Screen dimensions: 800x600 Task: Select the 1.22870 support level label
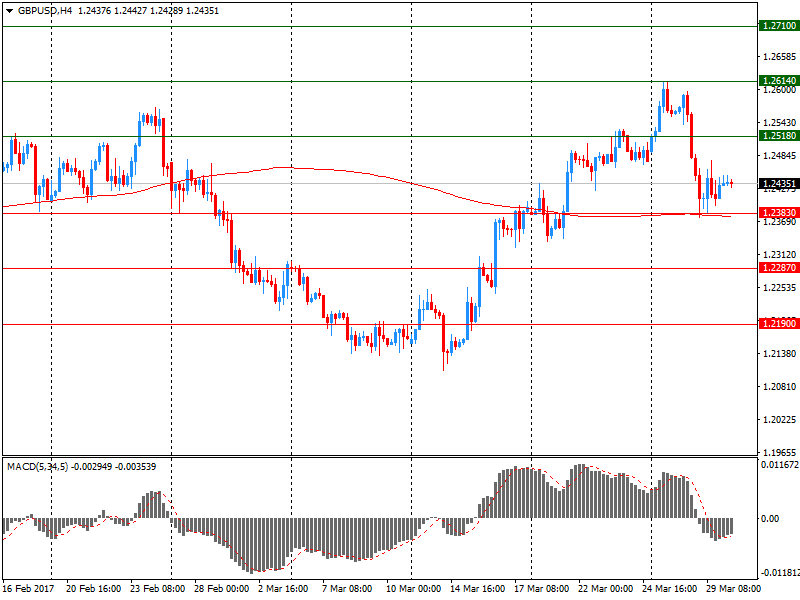click(x=779, y=268)
